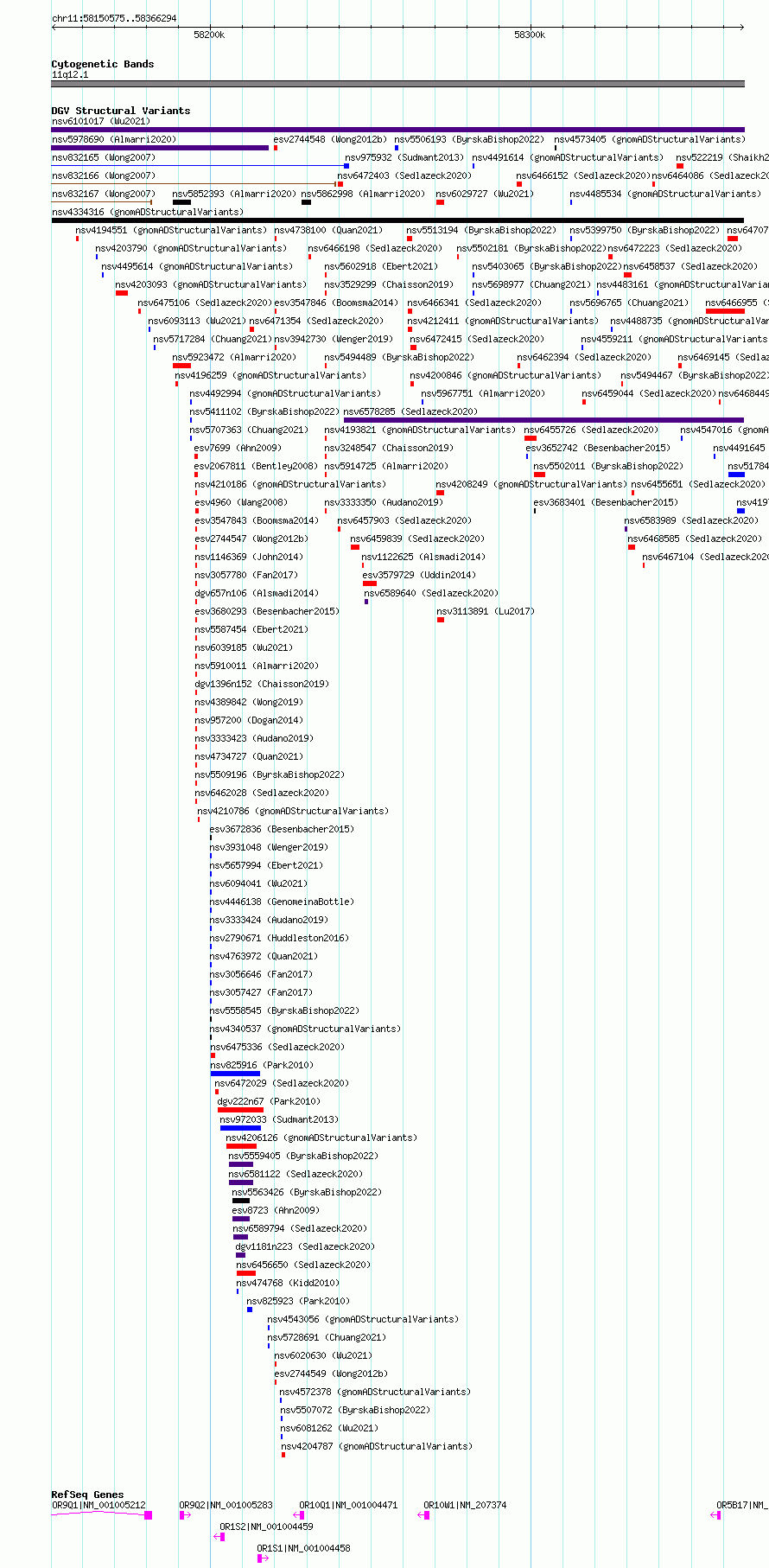The width and height of the screenshot is (769, 1568).
Task: Click the DGV Structural Variants track title
Action: pos(121,111)
